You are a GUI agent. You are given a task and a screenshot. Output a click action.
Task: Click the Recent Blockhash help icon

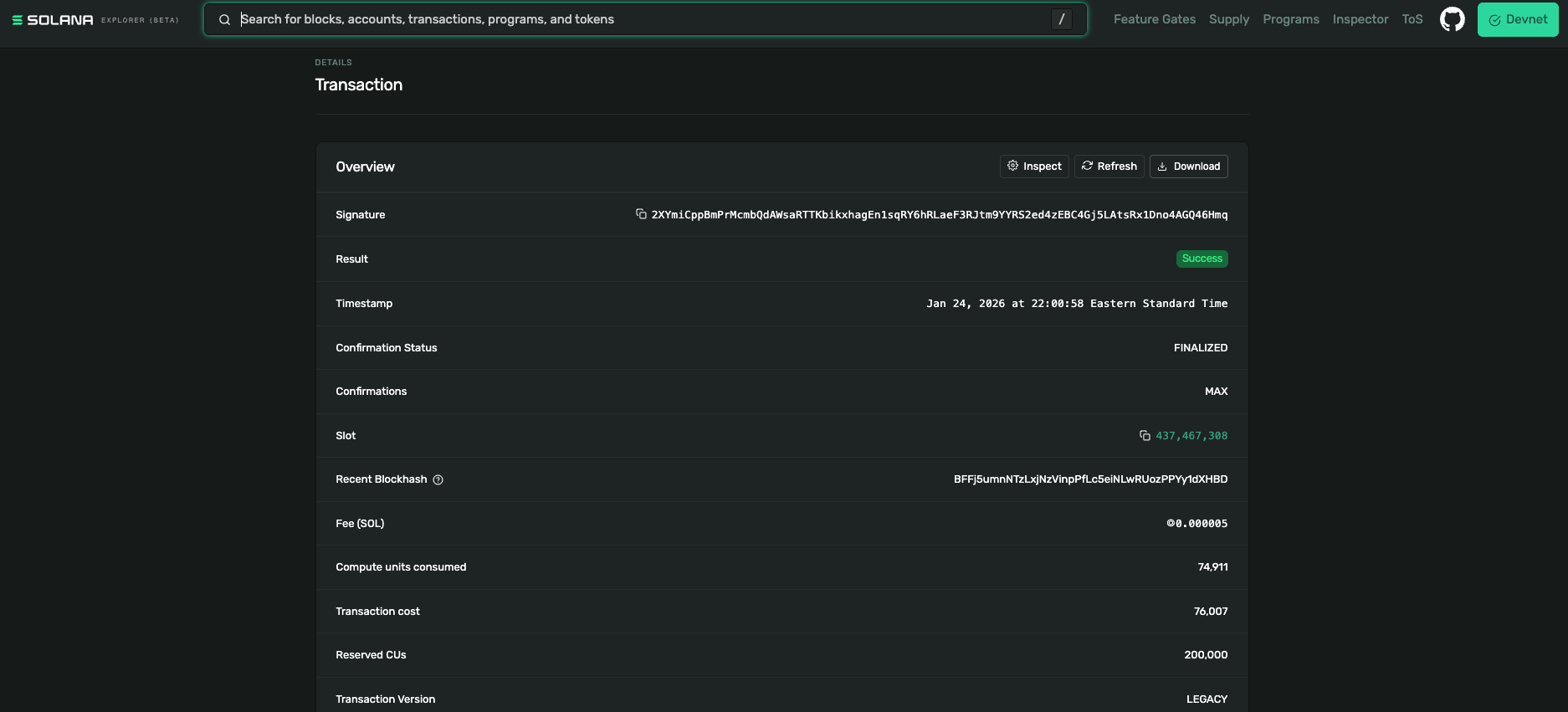coord(438,480)
